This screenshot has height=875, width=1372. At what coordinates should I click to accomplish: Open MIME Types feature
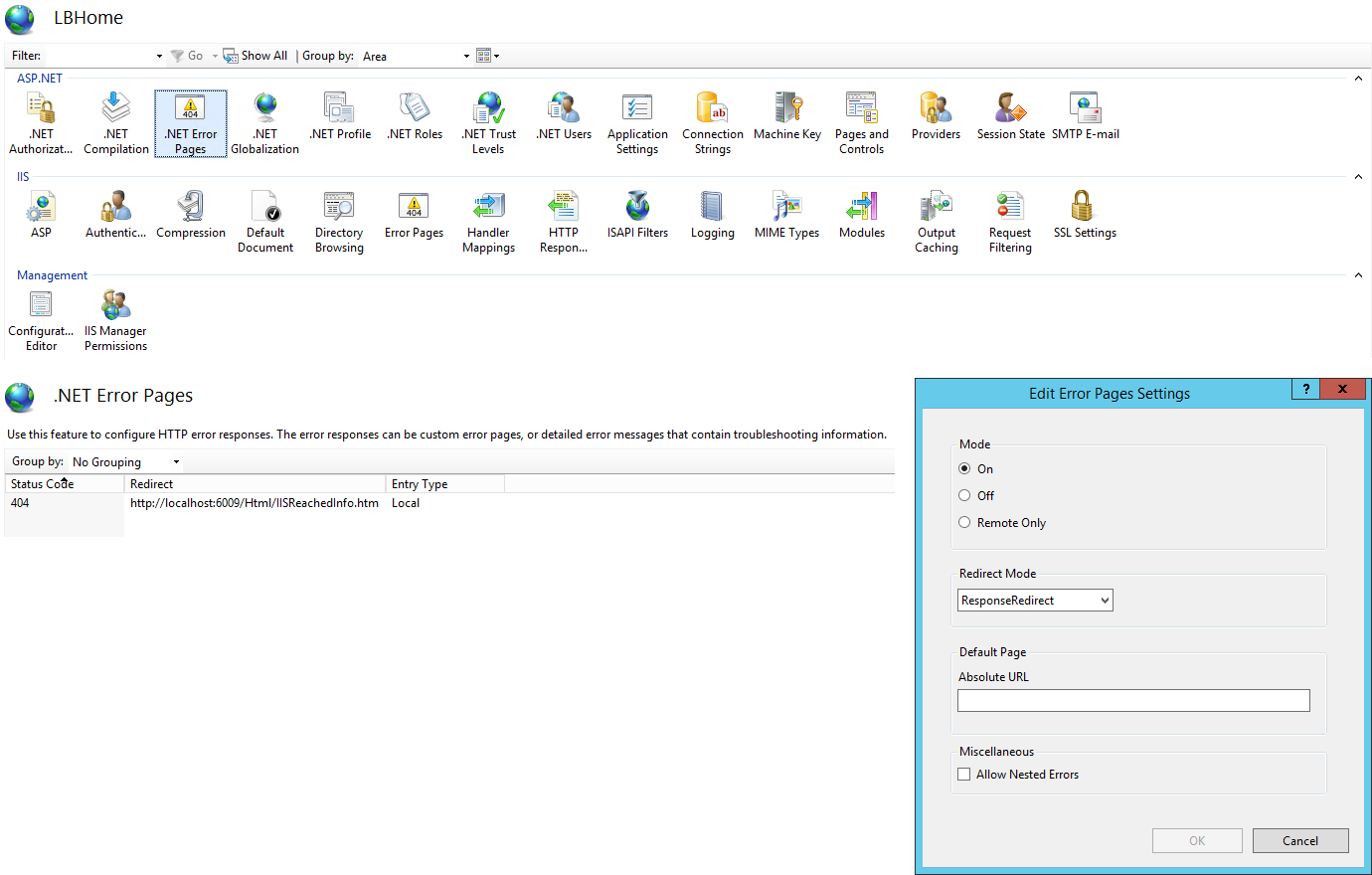tap(787, 216)
